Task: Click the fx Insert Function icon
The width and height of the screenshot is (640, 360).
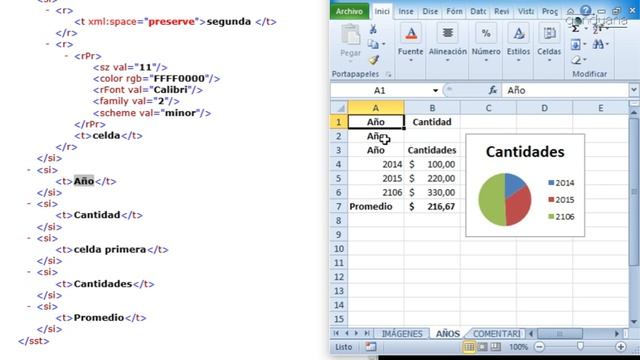Action: (493, 90)
